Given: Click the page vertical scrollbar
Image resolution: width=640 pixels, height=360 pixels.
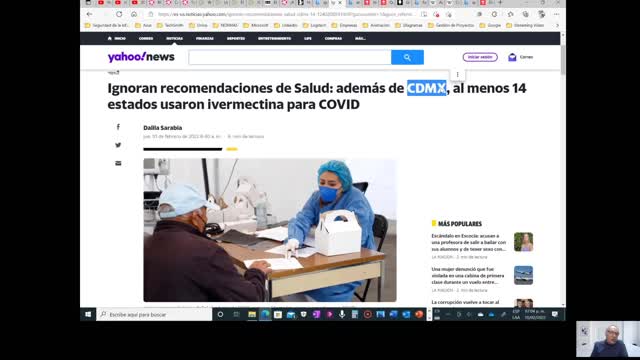Looking at the screenshot, I should (x=563, y=61).
